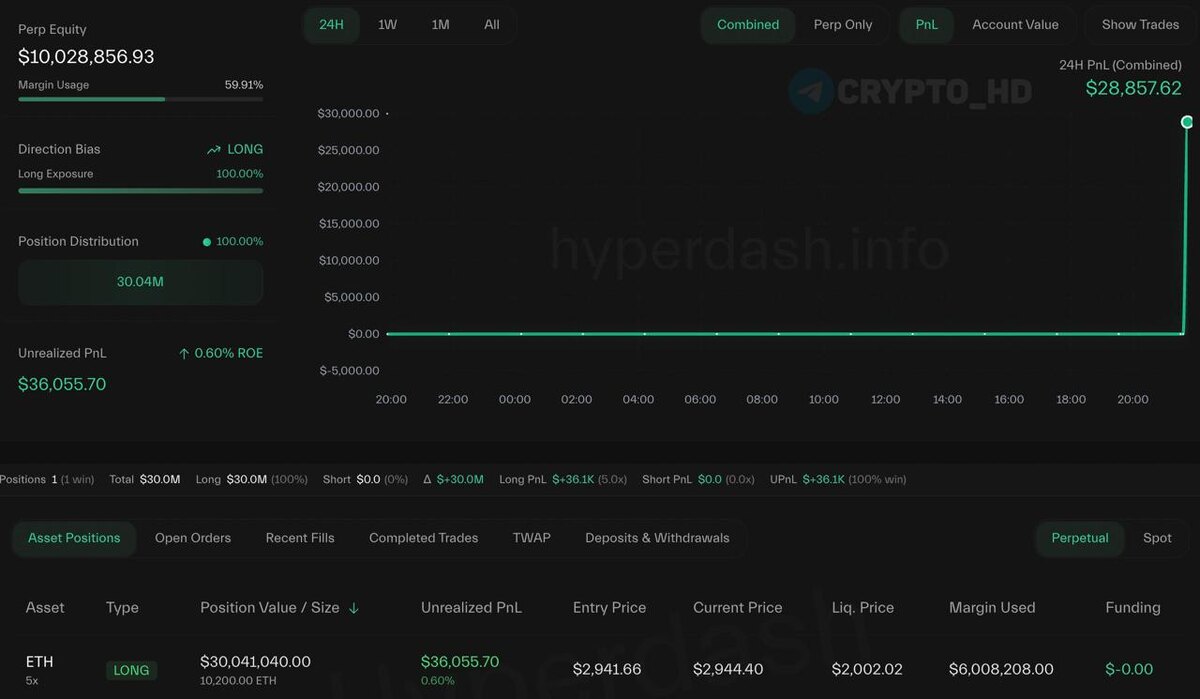Click the Asset column header
Image resolution: width=1200 pixels, height=699 pixels.
(45, 608)
